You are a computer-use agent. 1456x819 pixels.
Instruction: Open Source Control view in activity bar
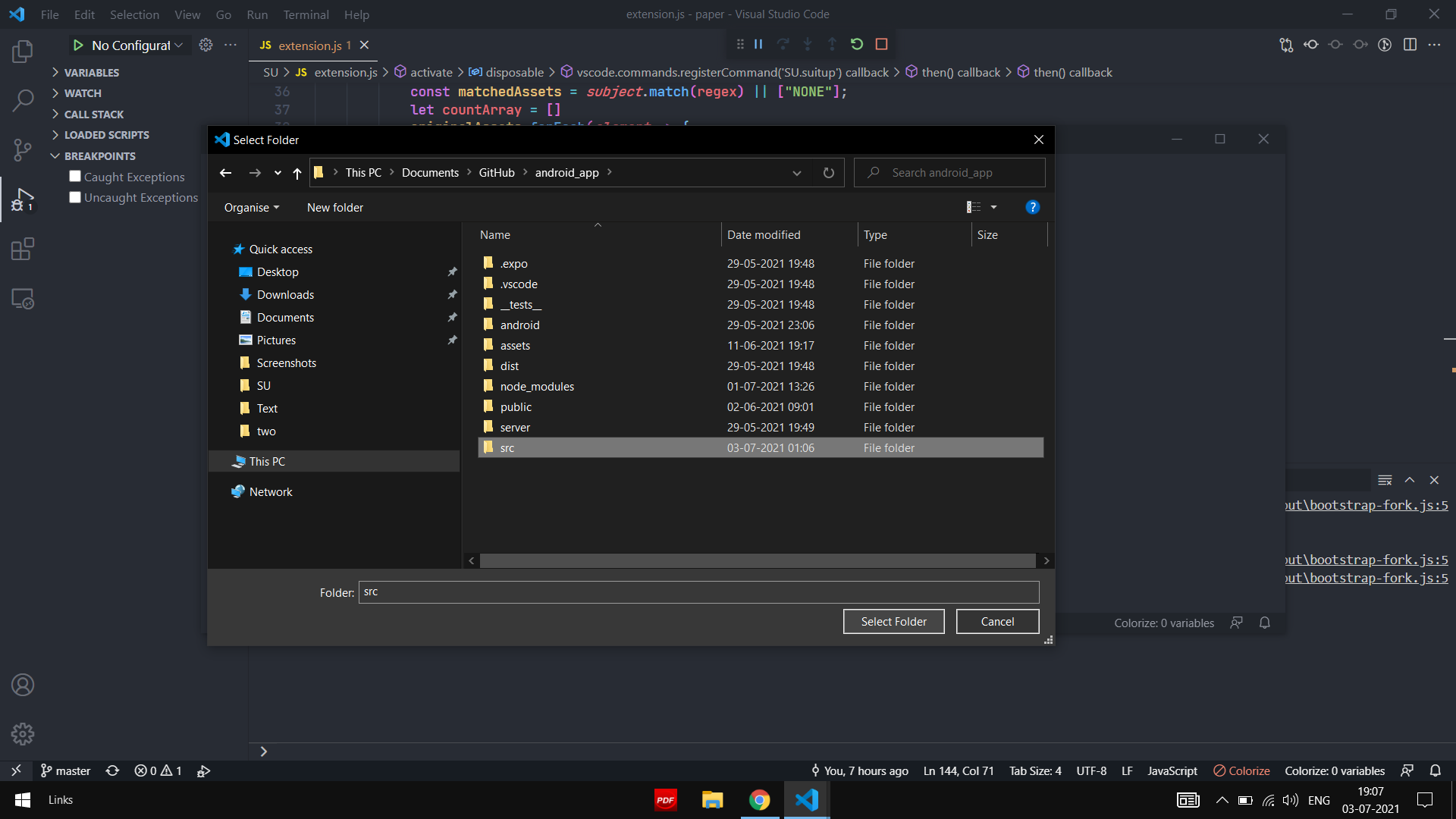(23, 149)
